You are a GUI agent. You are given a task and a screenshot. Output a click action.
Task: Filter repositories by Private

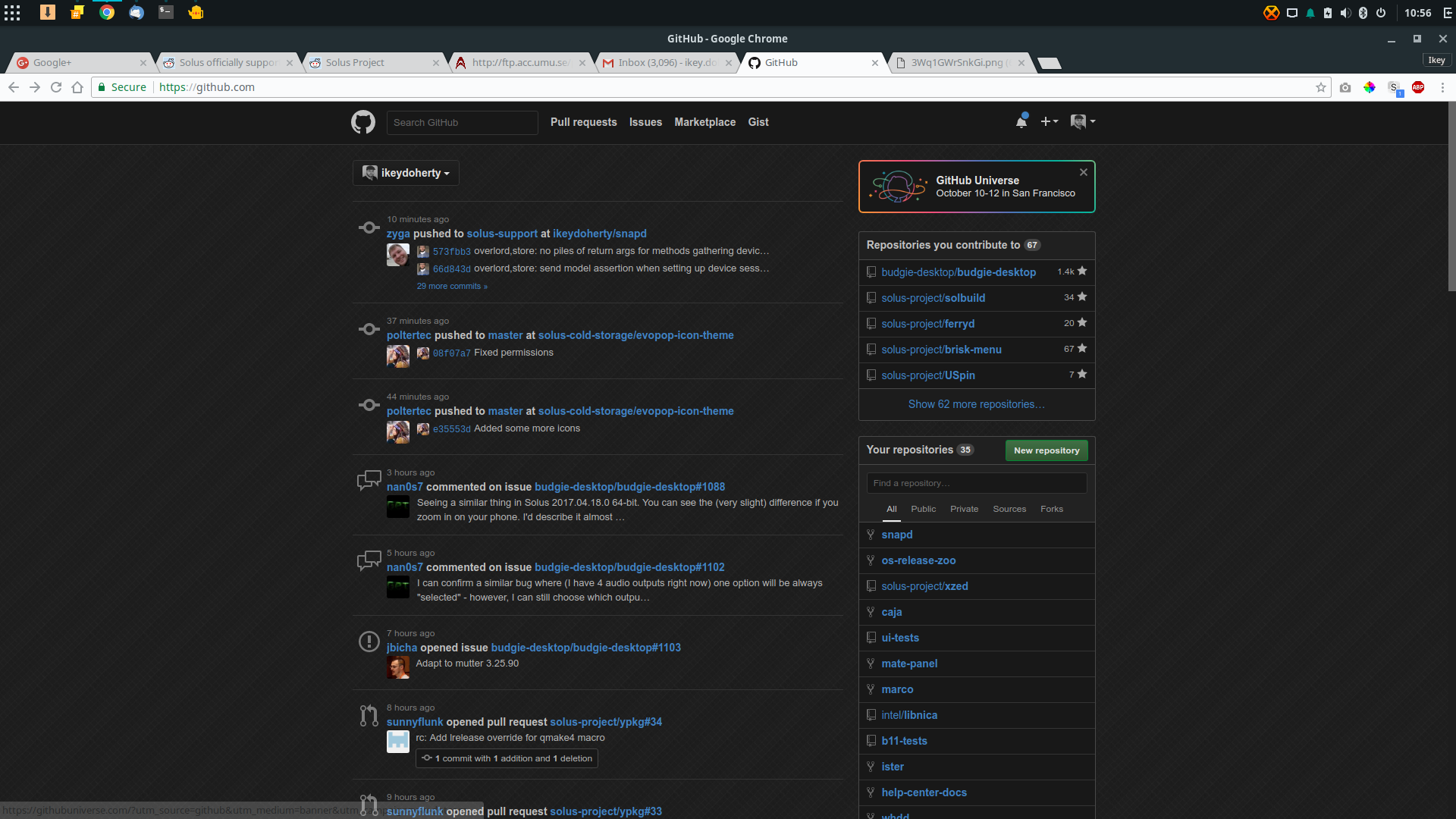tap(964, 509)
